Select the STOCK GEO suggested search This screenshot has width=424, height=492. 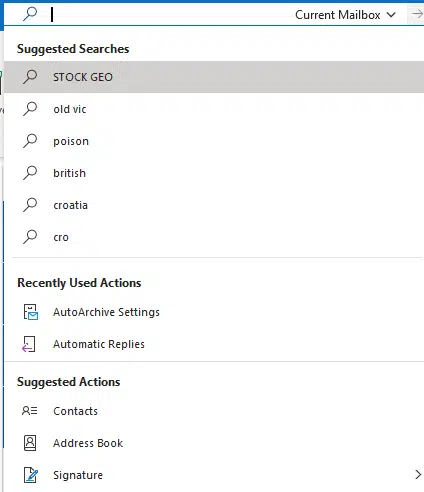click(x=214, y=77)
